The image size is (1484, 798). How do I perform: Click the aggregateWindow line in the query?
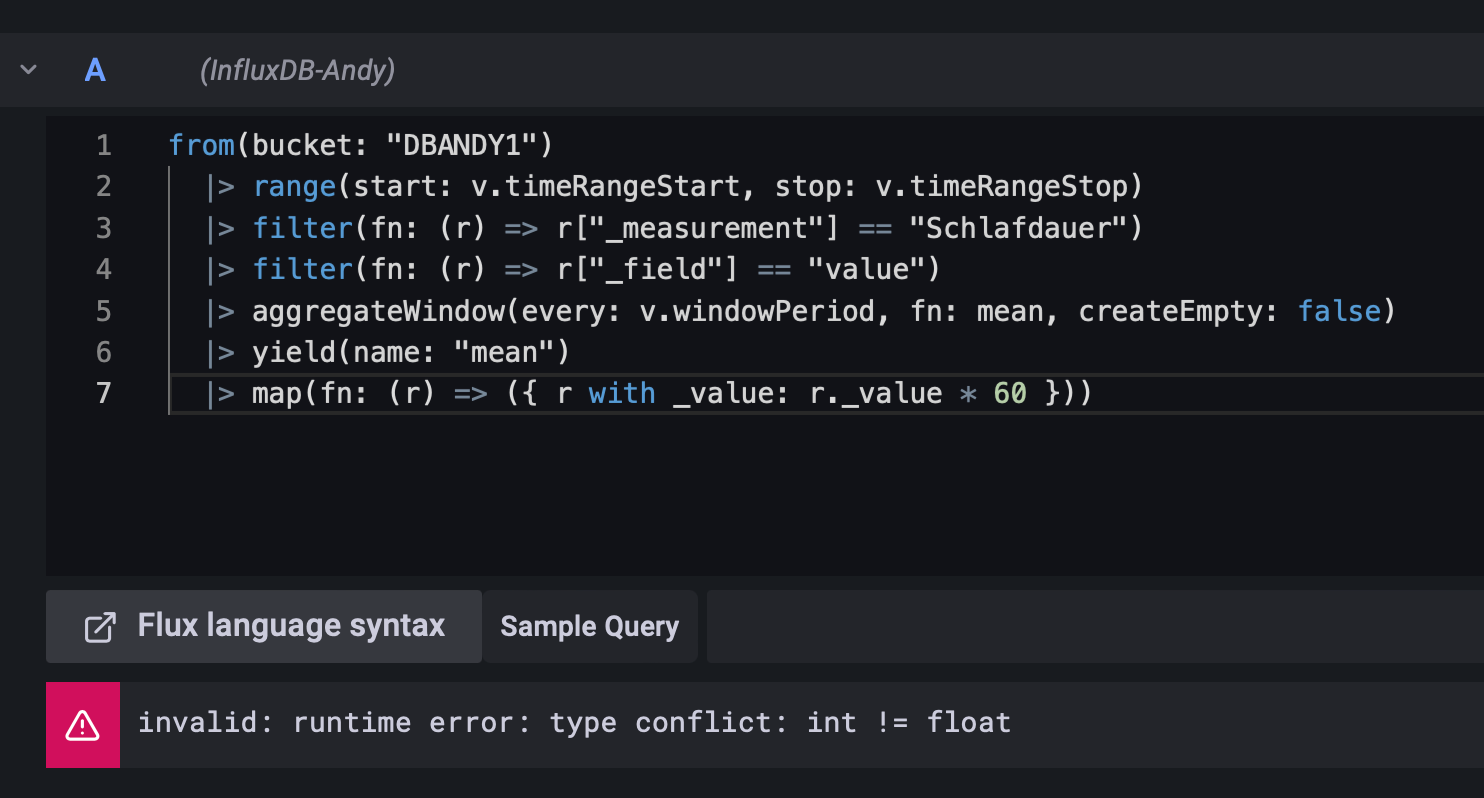pyautogui.click(x=801, y=311)
